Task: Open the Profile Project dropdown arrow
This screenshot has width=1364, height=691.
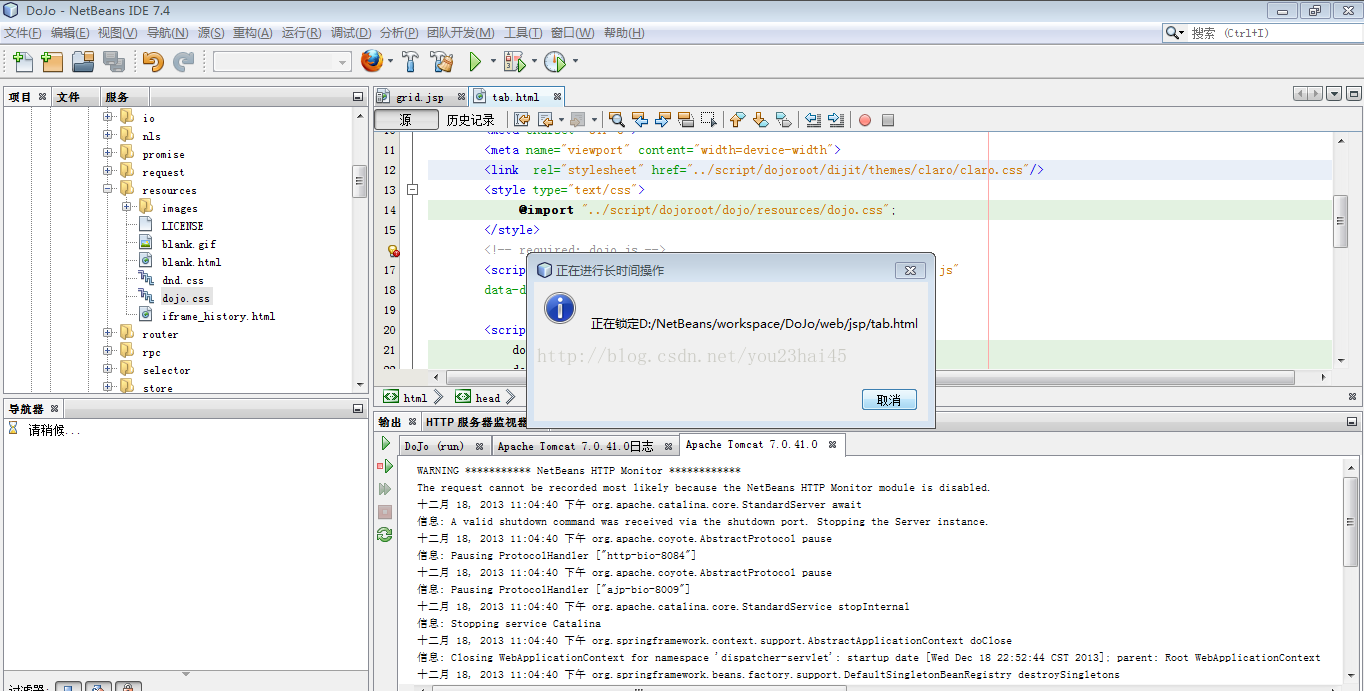Action: click(575, 62)
